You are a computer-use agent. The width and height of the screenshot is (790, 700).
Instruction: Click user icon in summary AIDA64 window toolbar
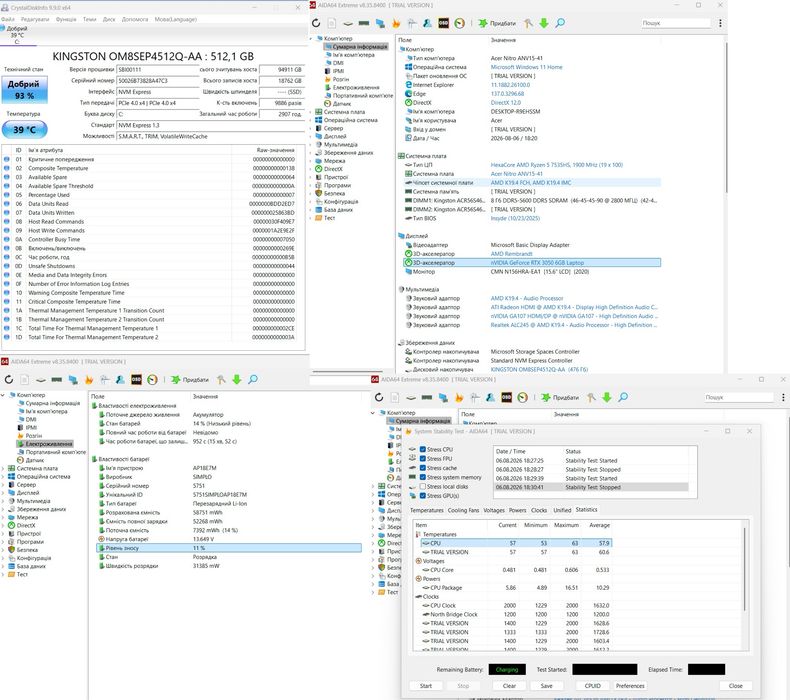click(x=427, y=23)
